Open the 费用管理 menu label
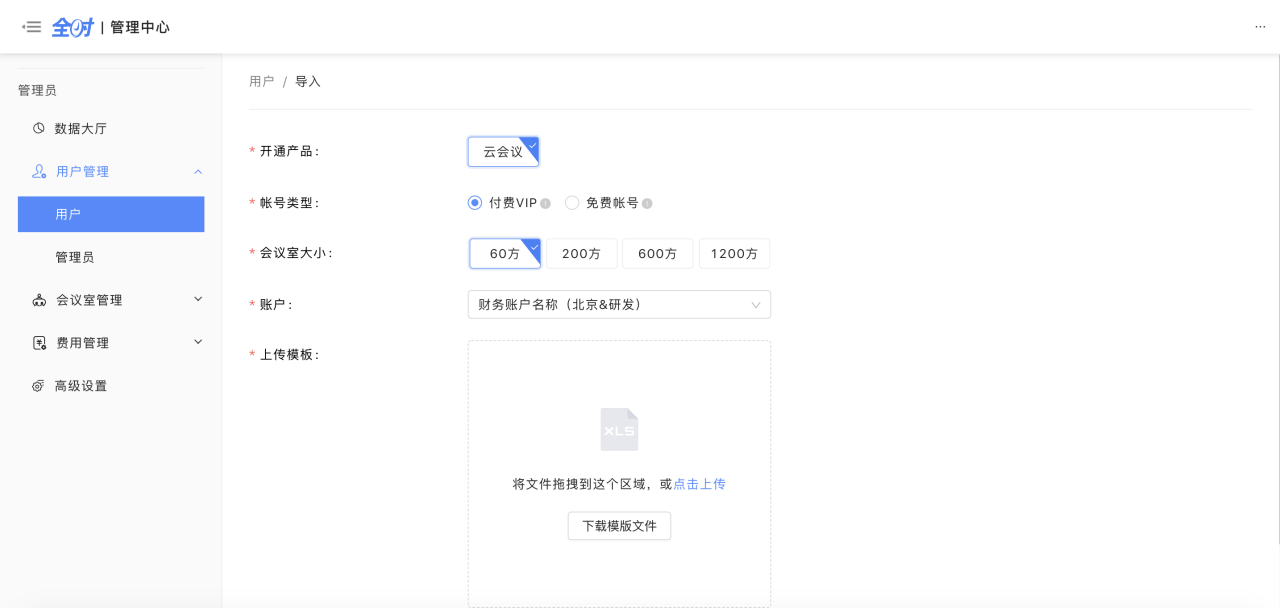Image resolution: width=1280 pixels, height=608 pixels. [x=83, y=343]
